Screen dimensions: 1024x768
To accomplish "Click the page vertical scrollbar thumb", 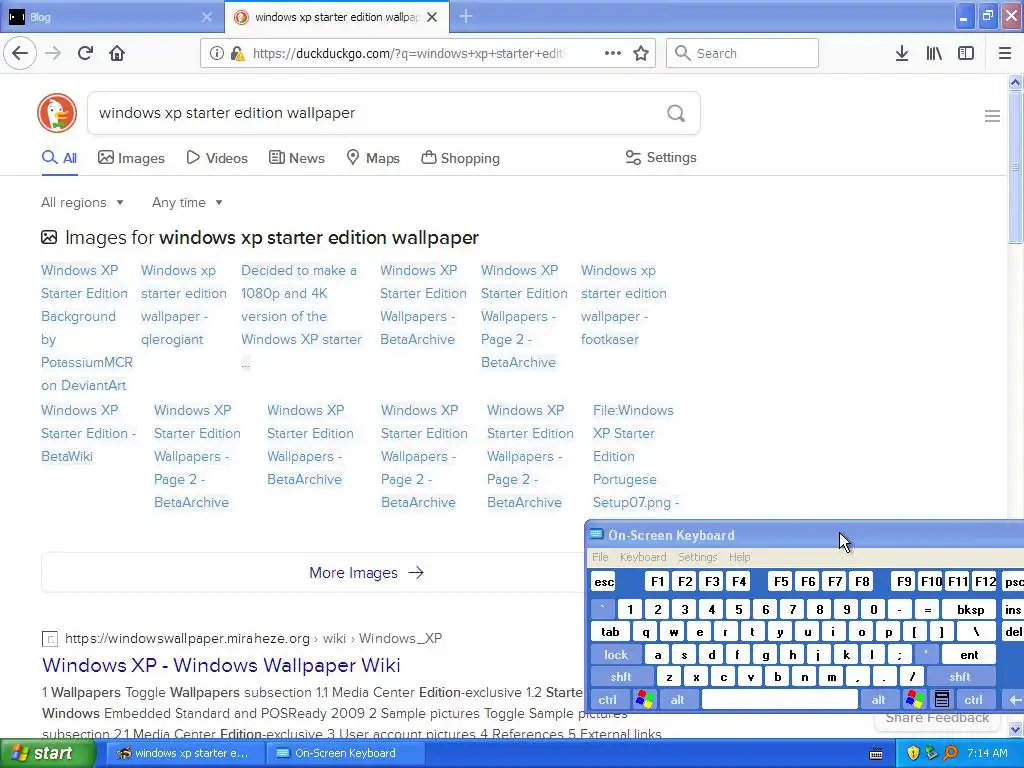I will [x=1016, y=167].
